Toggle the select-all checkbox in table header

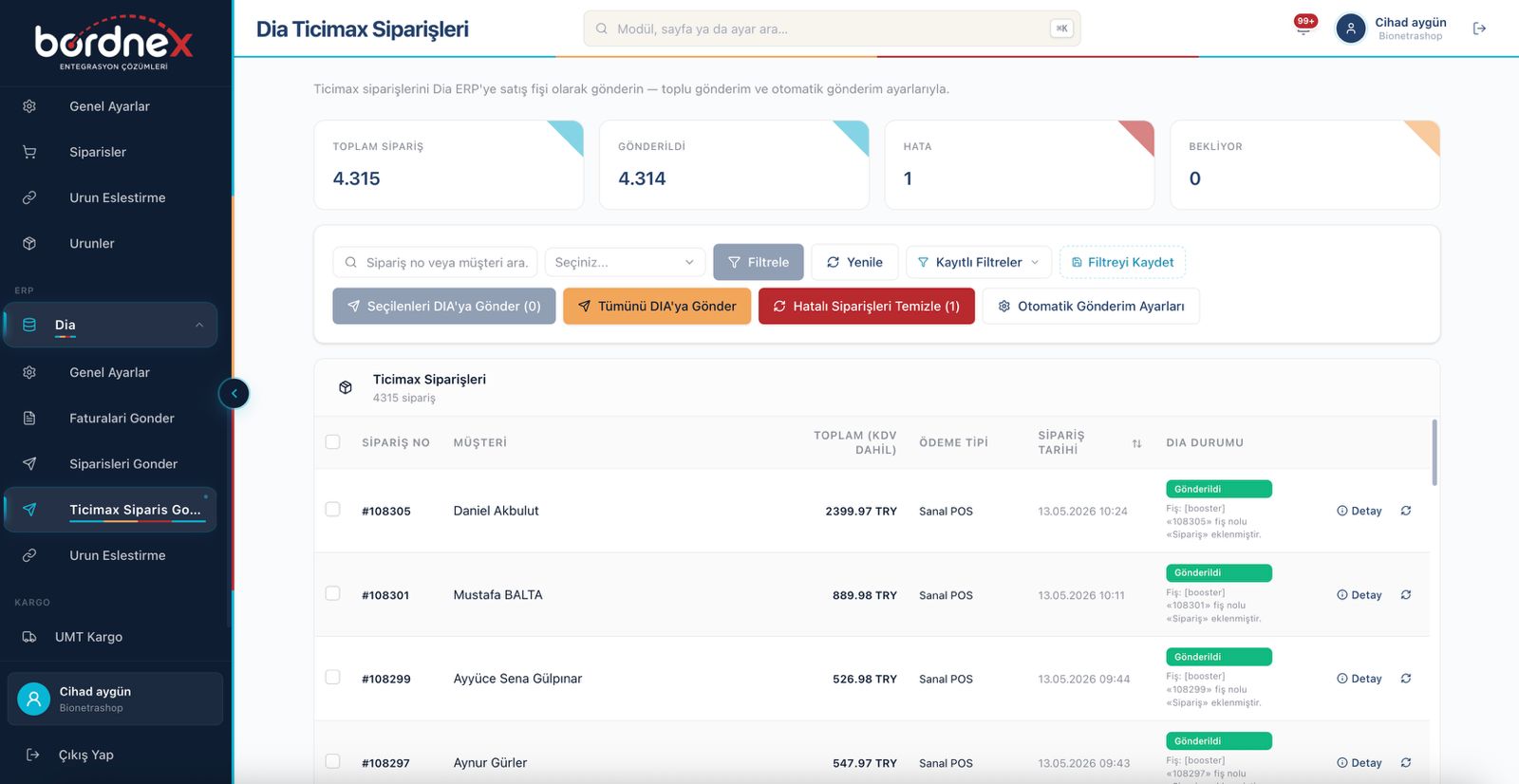(x=332, y=442)
